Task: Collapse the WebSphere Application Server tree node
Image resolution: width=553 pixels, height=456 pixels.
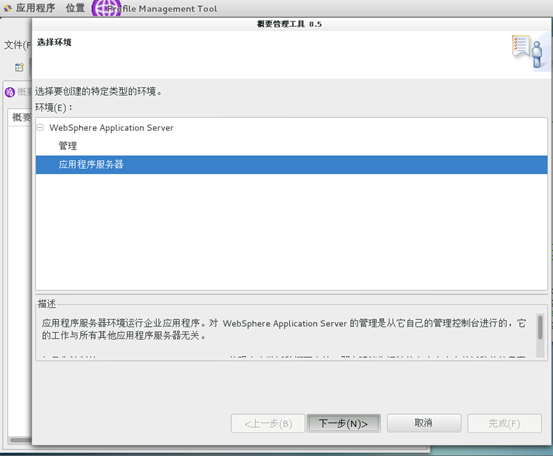Action: point(41,128)
